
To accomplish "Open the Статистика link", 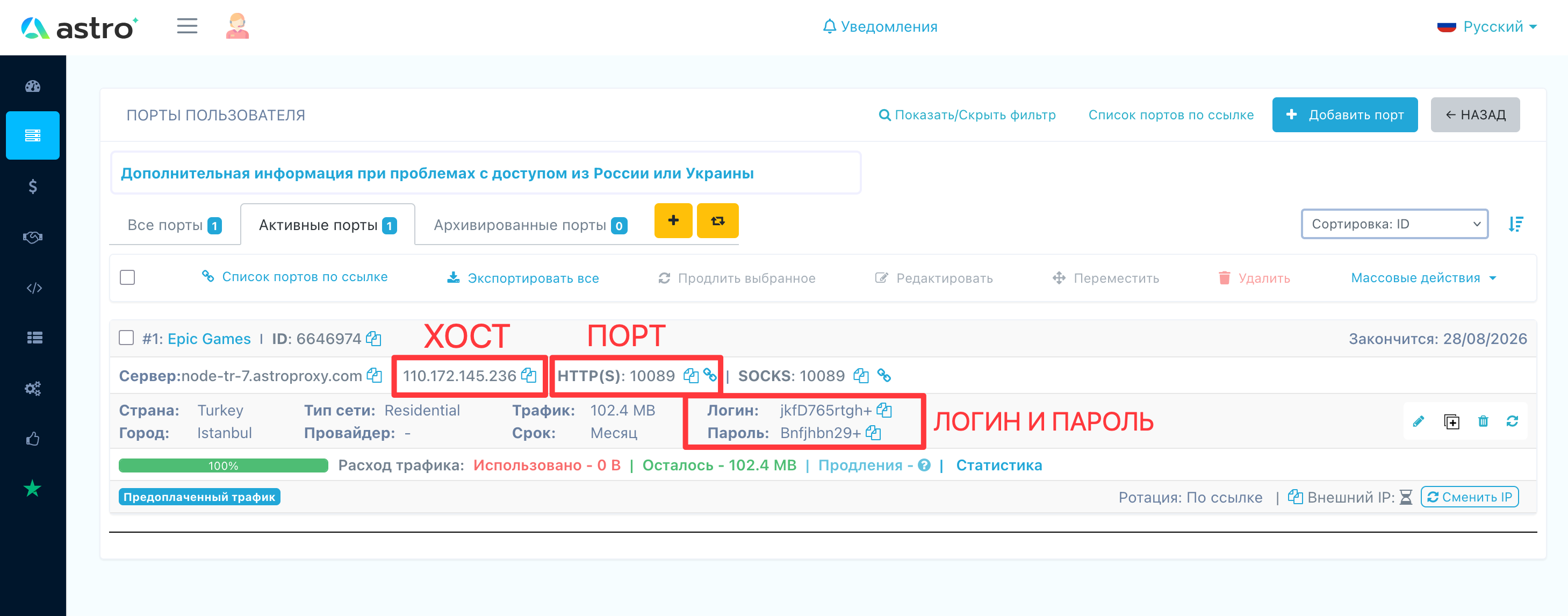I will pos(998,465).
